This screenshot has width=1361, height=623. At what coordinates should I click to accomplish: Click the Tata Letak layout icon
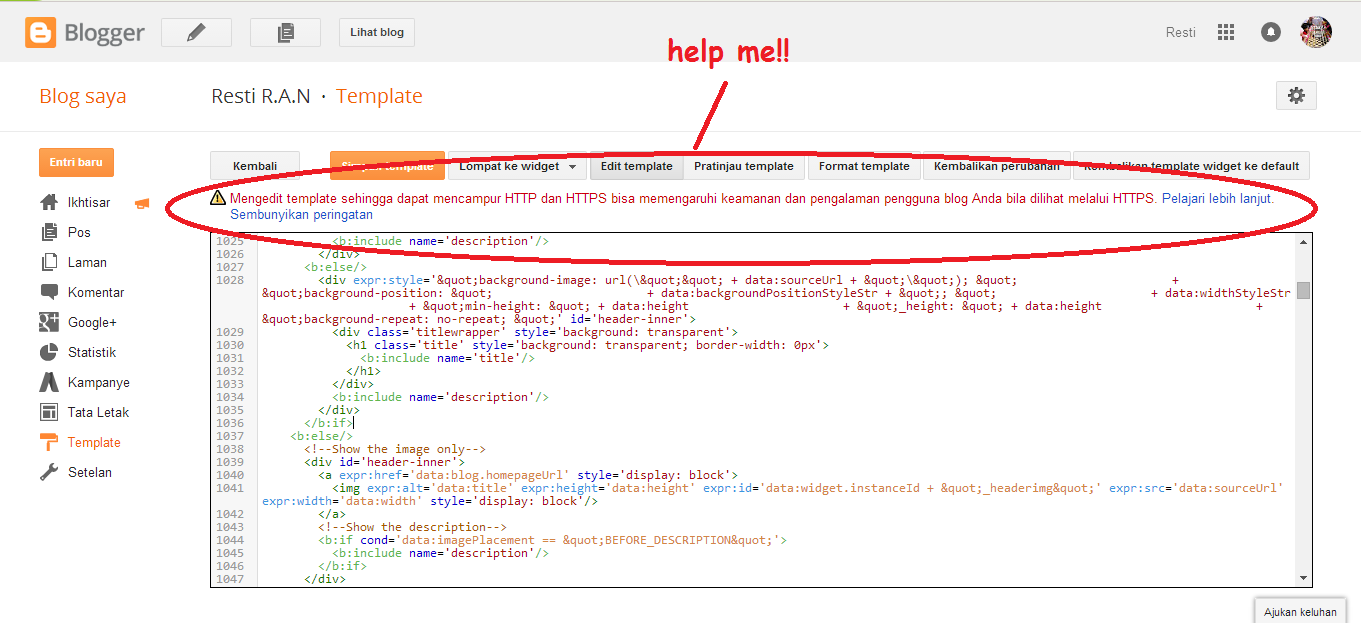(49, 412)
